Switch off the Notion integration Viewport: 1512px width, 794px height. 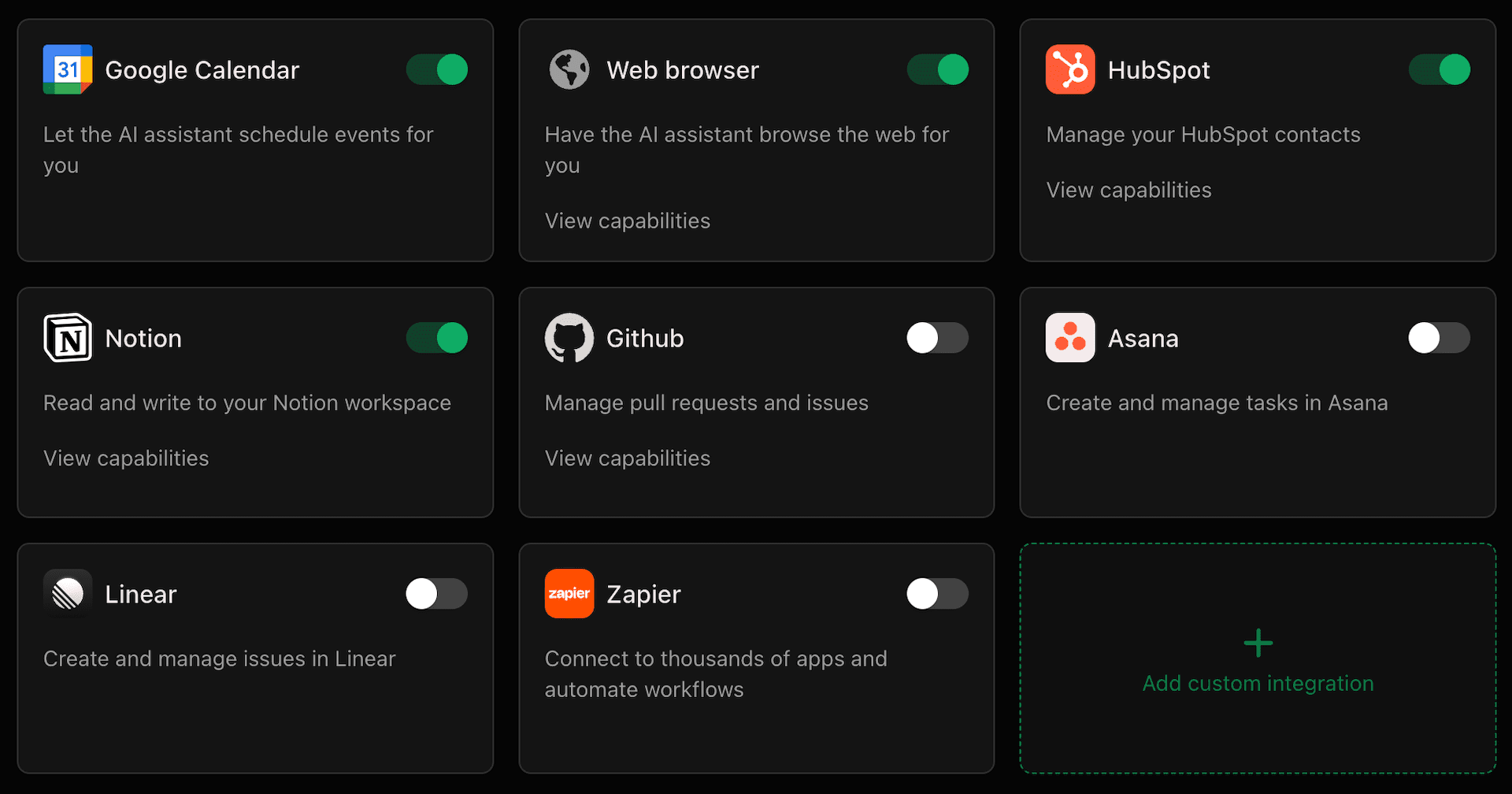coord(437,338)
